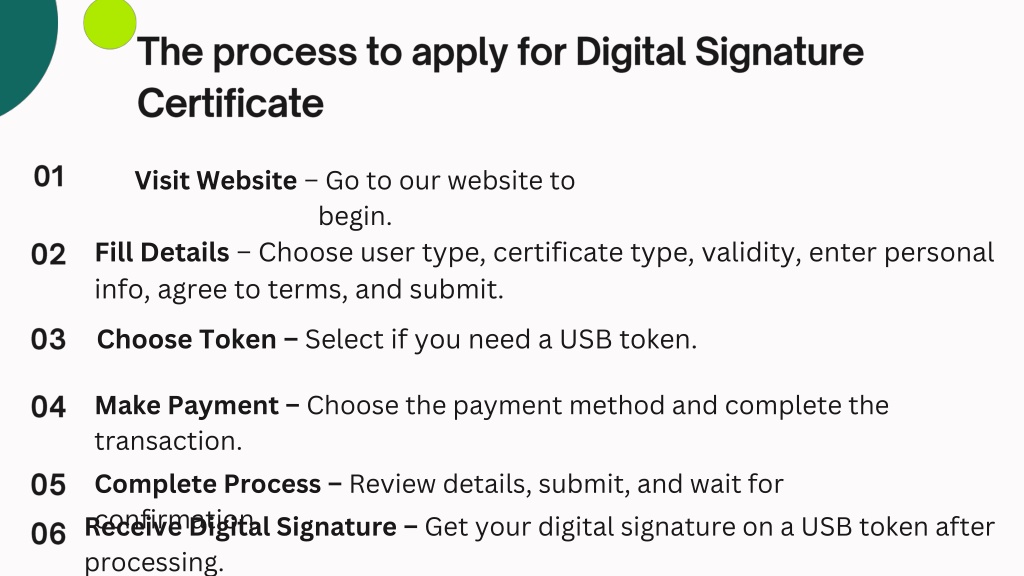This screenshot has height=576, width=1024.
Task: Click the word 'begin.' under Visit Website
Action: 355,217
